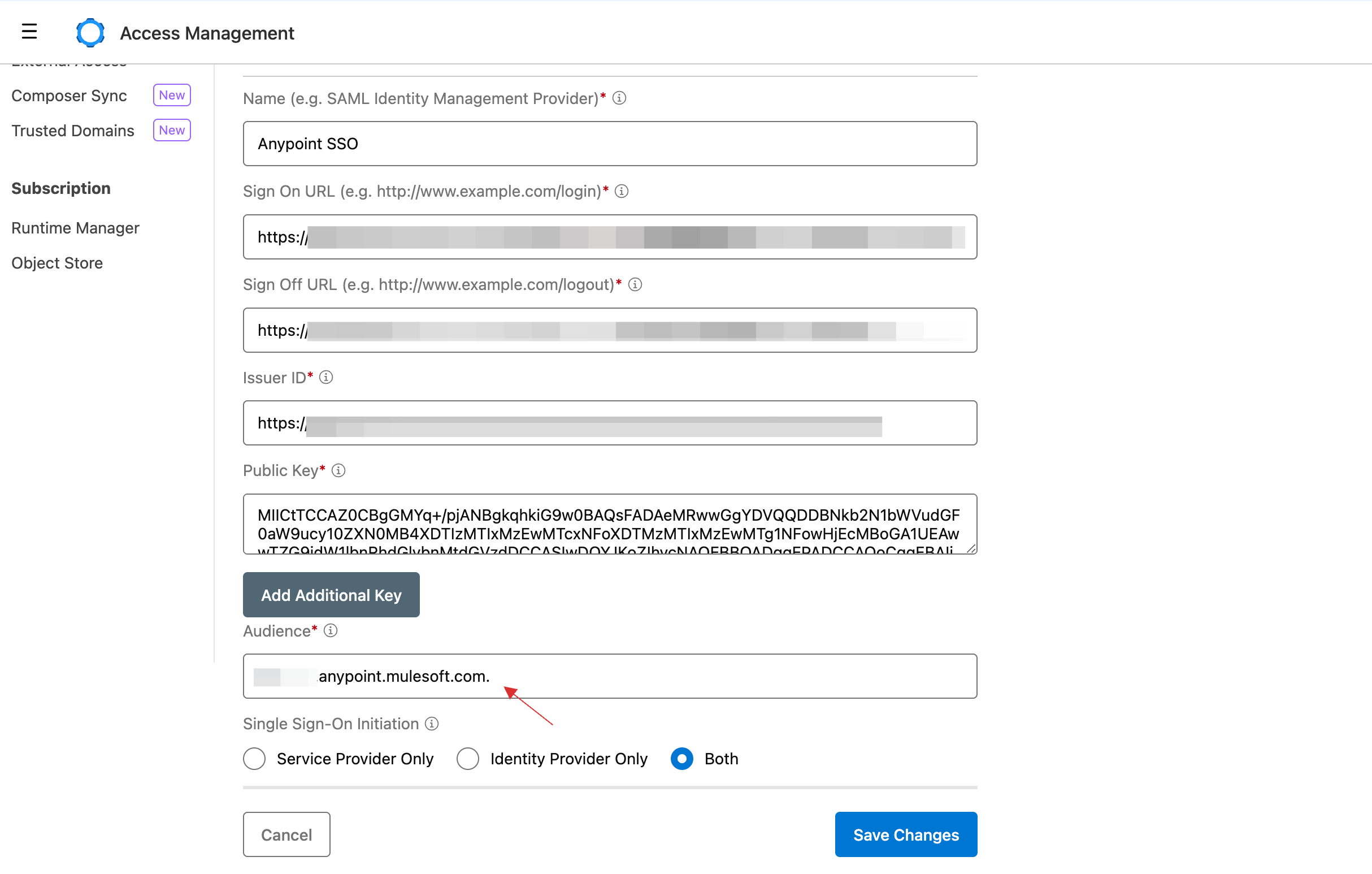Screen dimensions: 1372x874
Task: Click the New badge beside Composer Sync
Action: tap(172, 95)
